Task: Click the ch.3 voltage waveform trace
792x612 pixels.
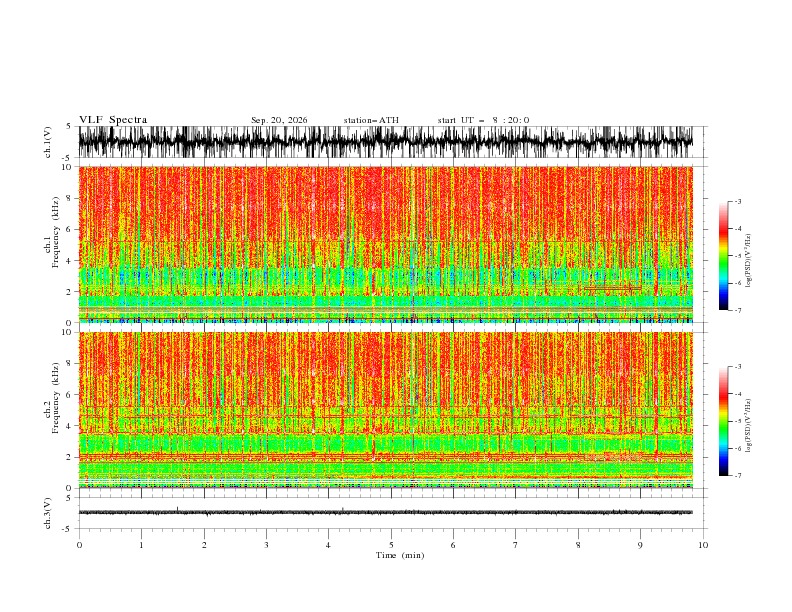Action: click(x=385, y=512)
